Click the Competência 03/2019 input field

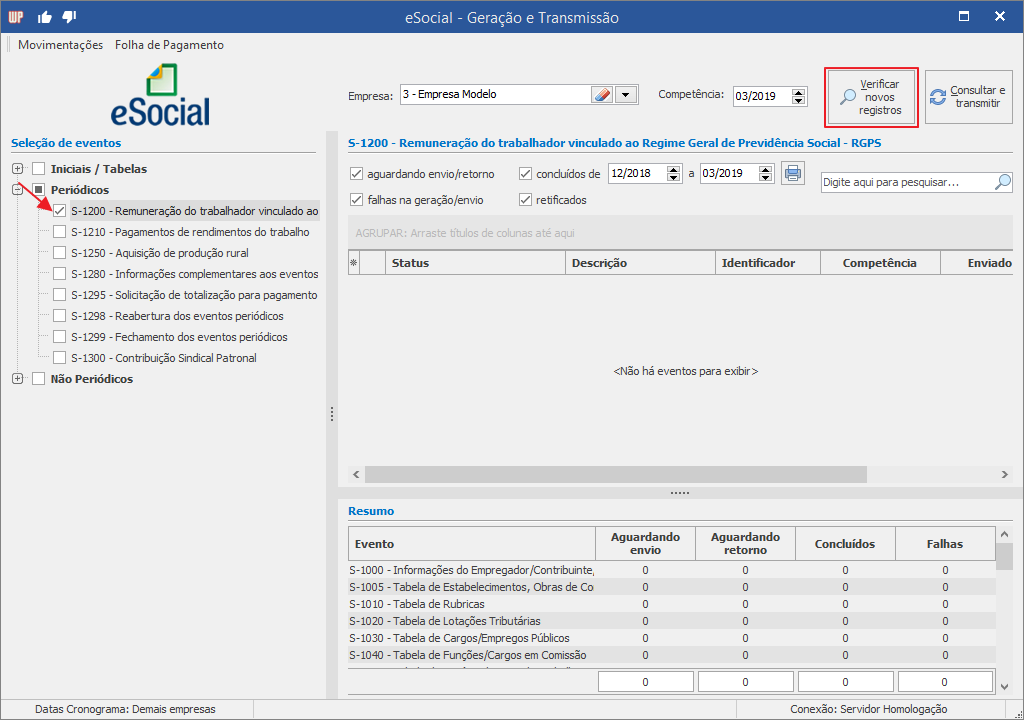point(762,96)
